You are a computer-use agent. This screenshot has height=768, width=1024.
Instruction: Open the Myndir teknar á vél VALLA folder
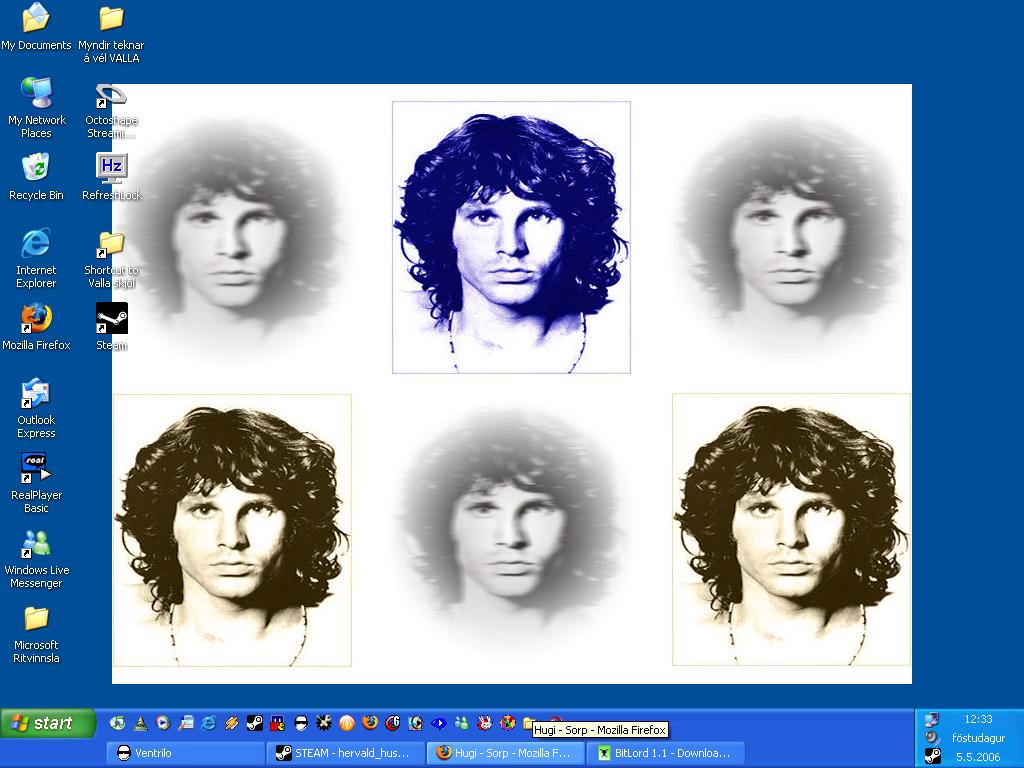(111, 33)
